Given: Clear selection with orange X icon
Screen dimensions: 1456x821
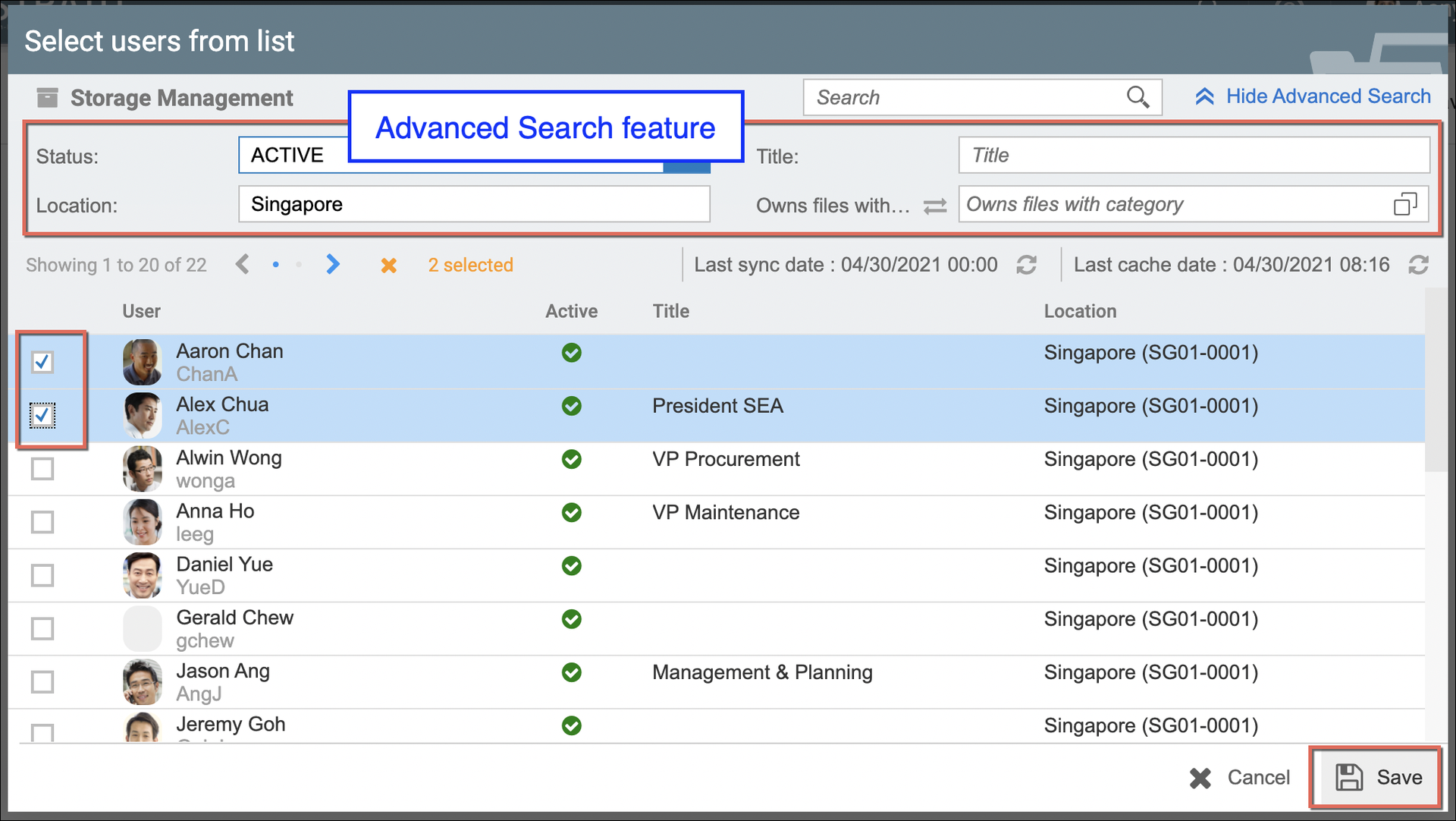Looking at the screenshot, I should coord(388,266).
